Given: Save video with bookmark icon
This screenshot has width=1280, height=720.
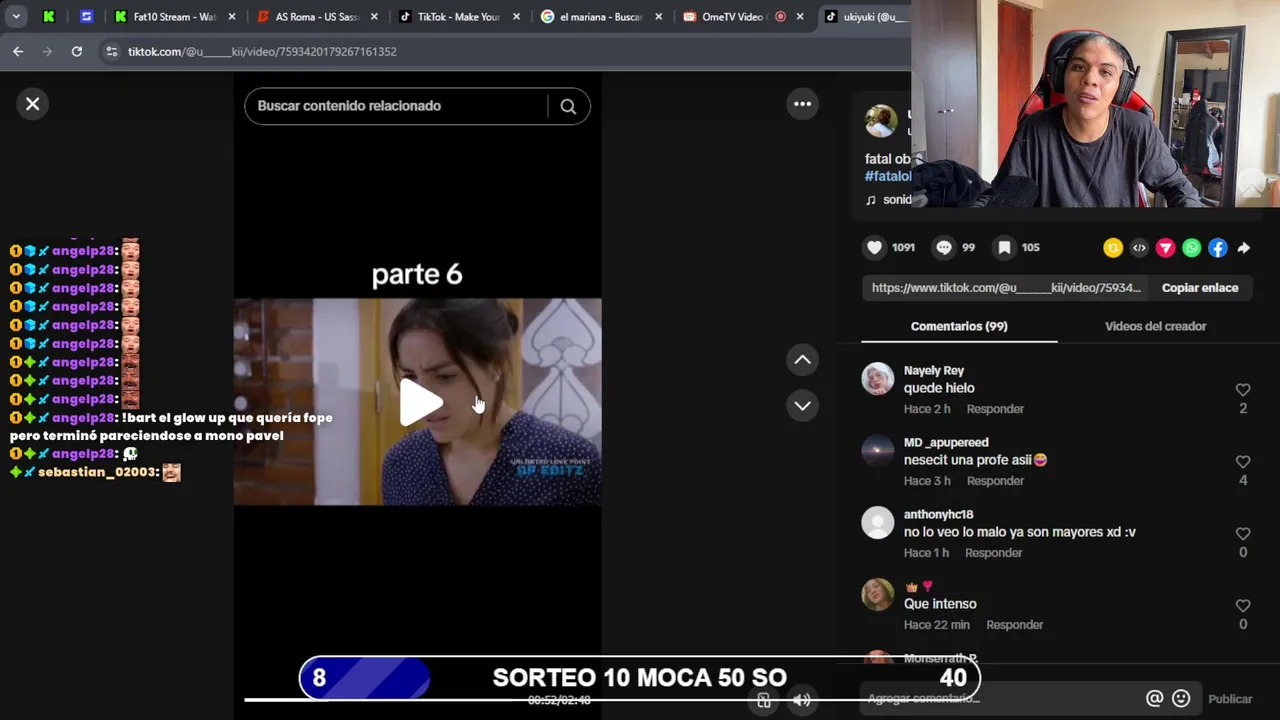Looking at the screenshot, I should [1004, 248].
